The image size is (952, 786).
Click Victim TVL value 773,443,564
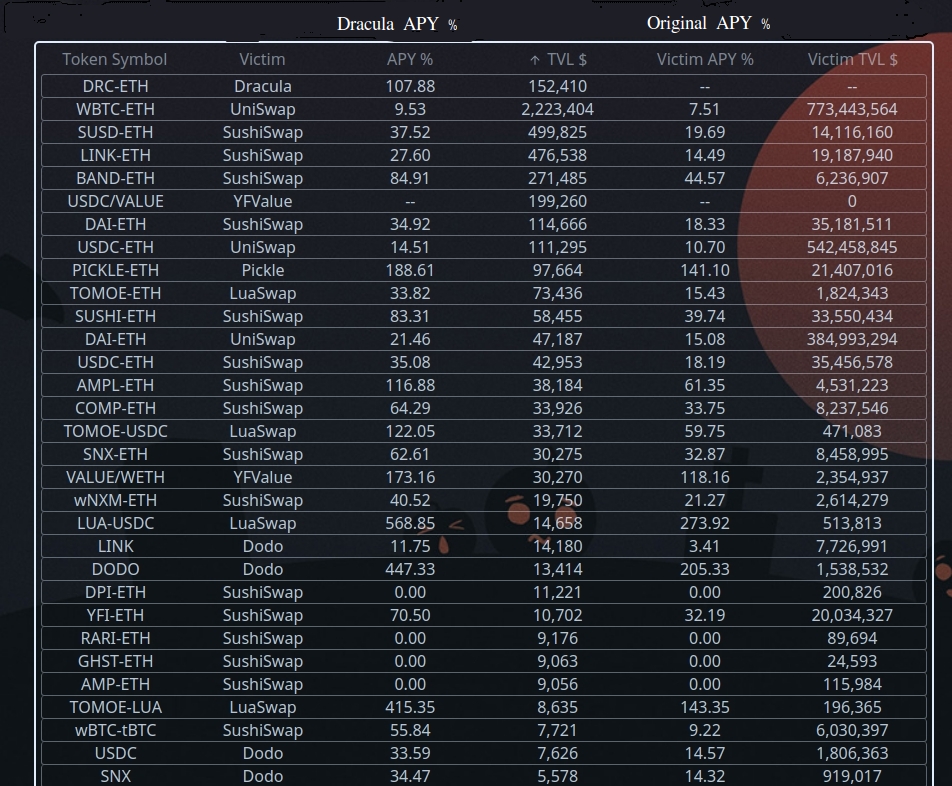(852, 109)
